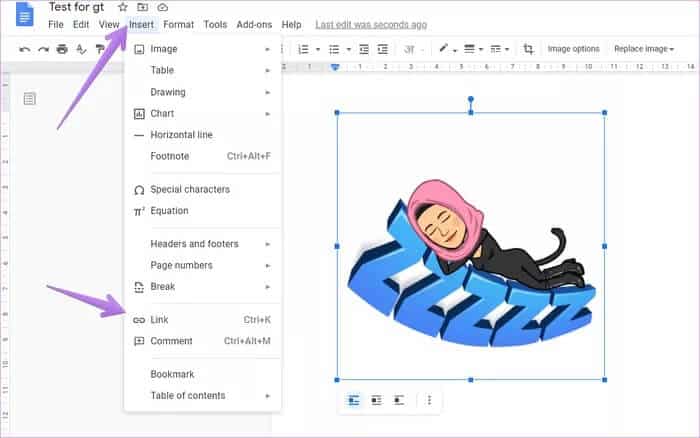Run spelling and grammar check

(x=81, y=49)
